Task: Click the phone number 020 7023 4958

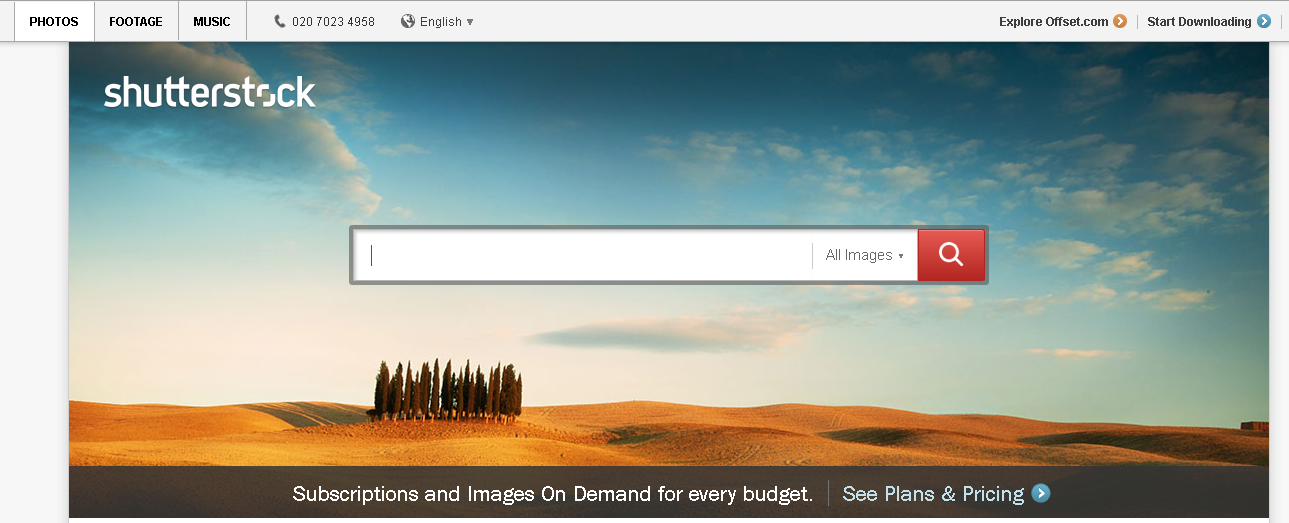Action: (x=333, y=21)
